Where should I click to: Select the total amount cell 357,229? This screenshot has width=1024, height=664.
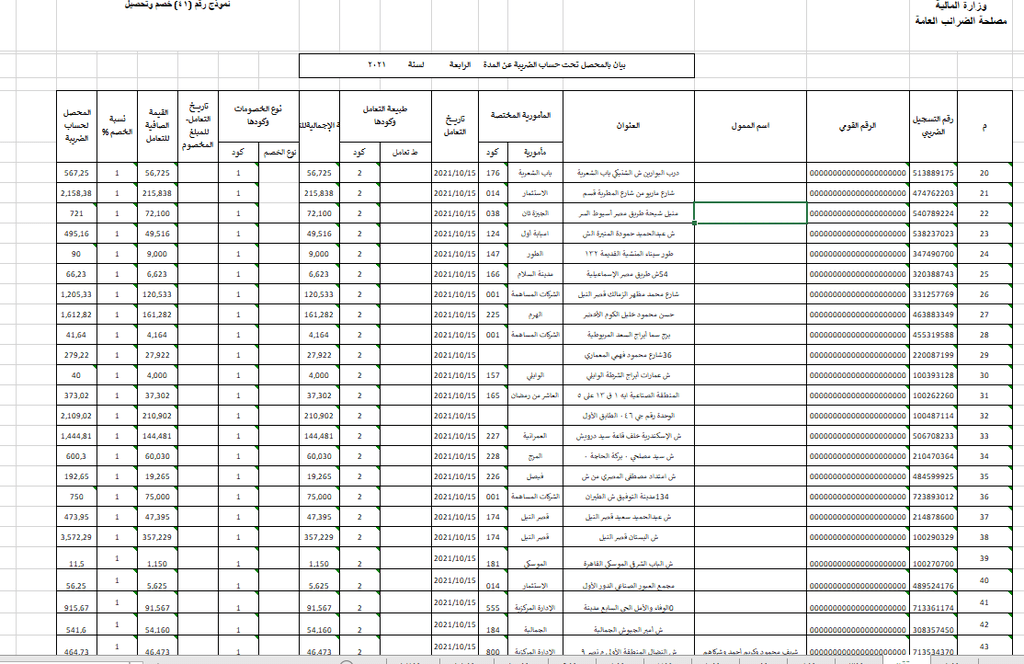coord(319,537)
